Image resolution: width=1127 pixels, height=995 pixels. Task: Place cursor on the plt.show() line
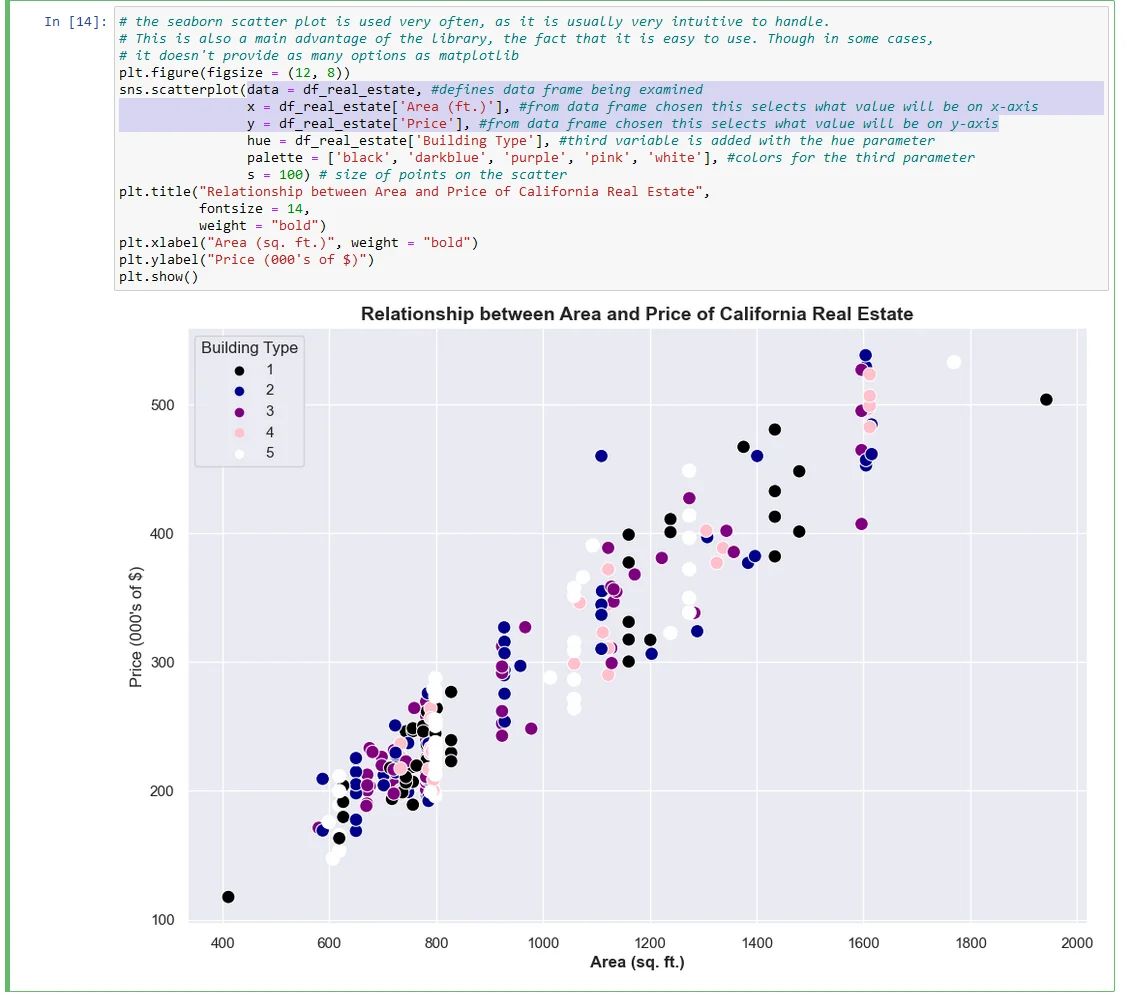coord(158,277)
